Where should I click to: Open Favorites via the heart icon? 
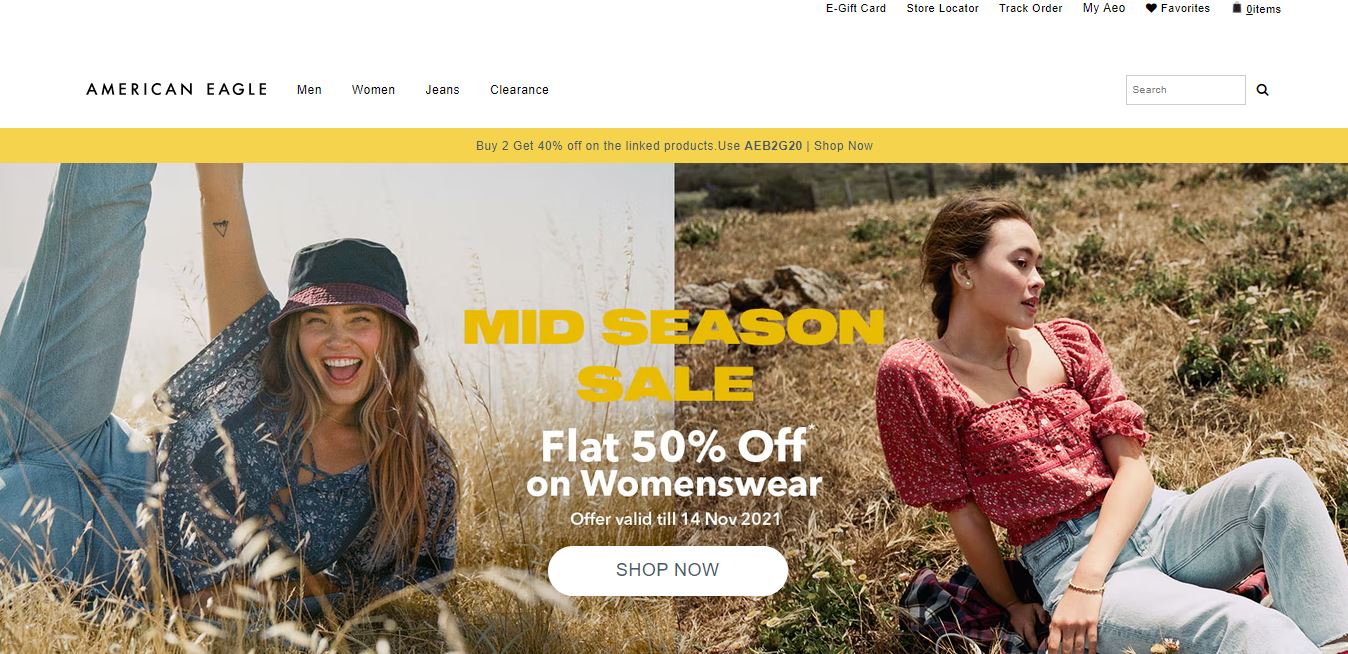[x=1151, y=8]
